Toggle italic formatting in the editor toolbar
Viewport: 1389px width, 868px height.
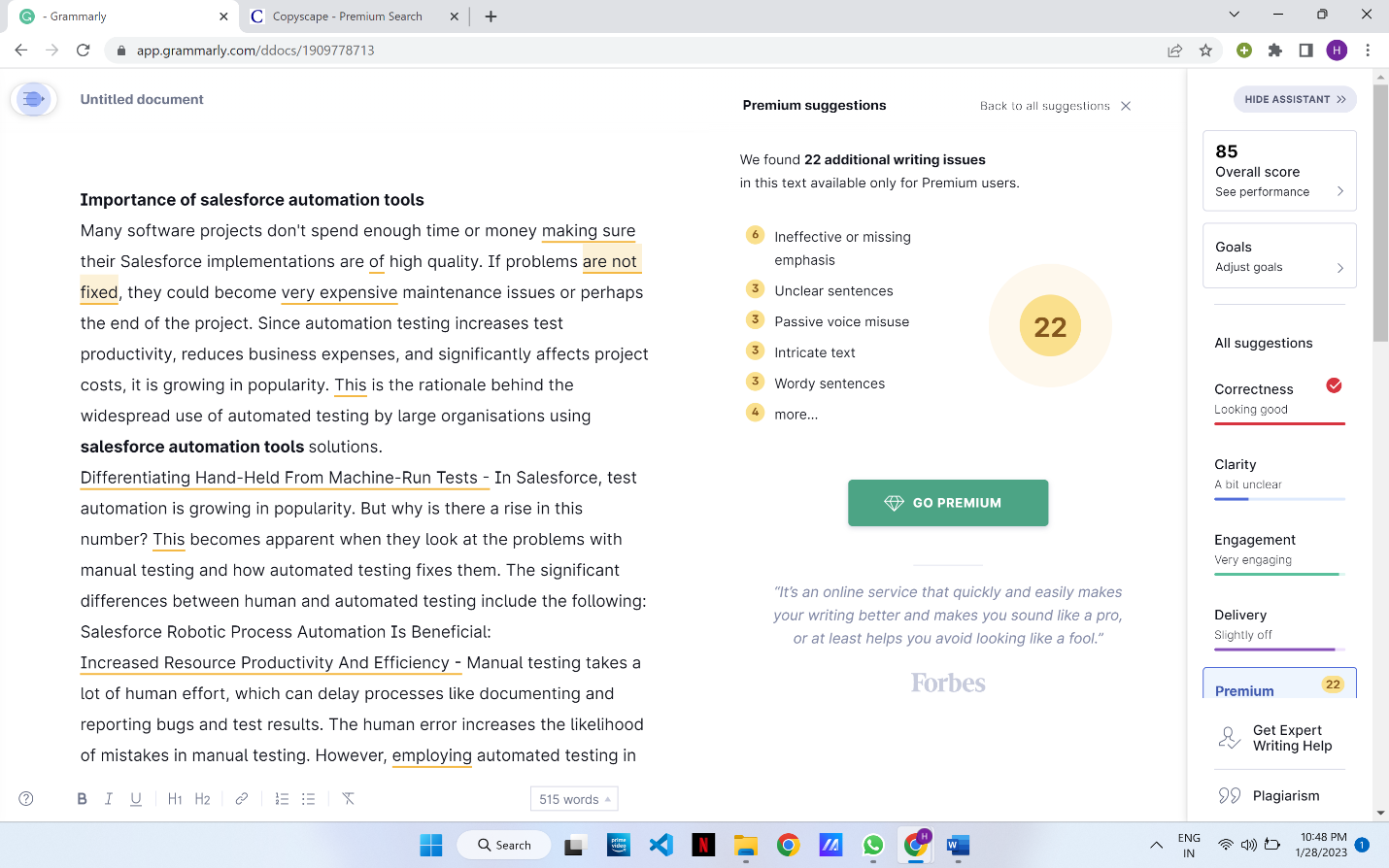[109, 799]
